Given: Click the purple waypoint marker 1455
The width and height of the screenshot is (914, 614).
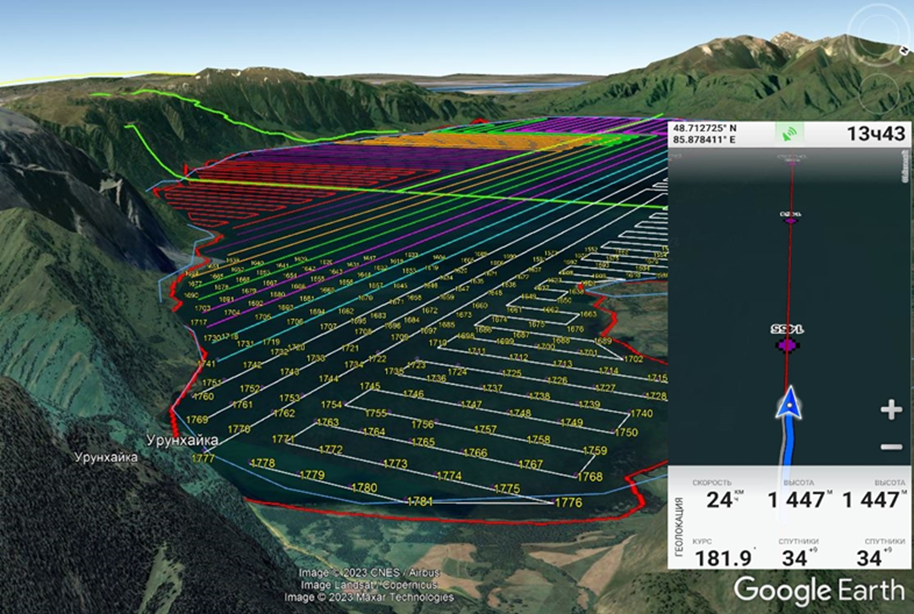Looking at the screenshot, I should pyautogui.click(x=787, y=345).
